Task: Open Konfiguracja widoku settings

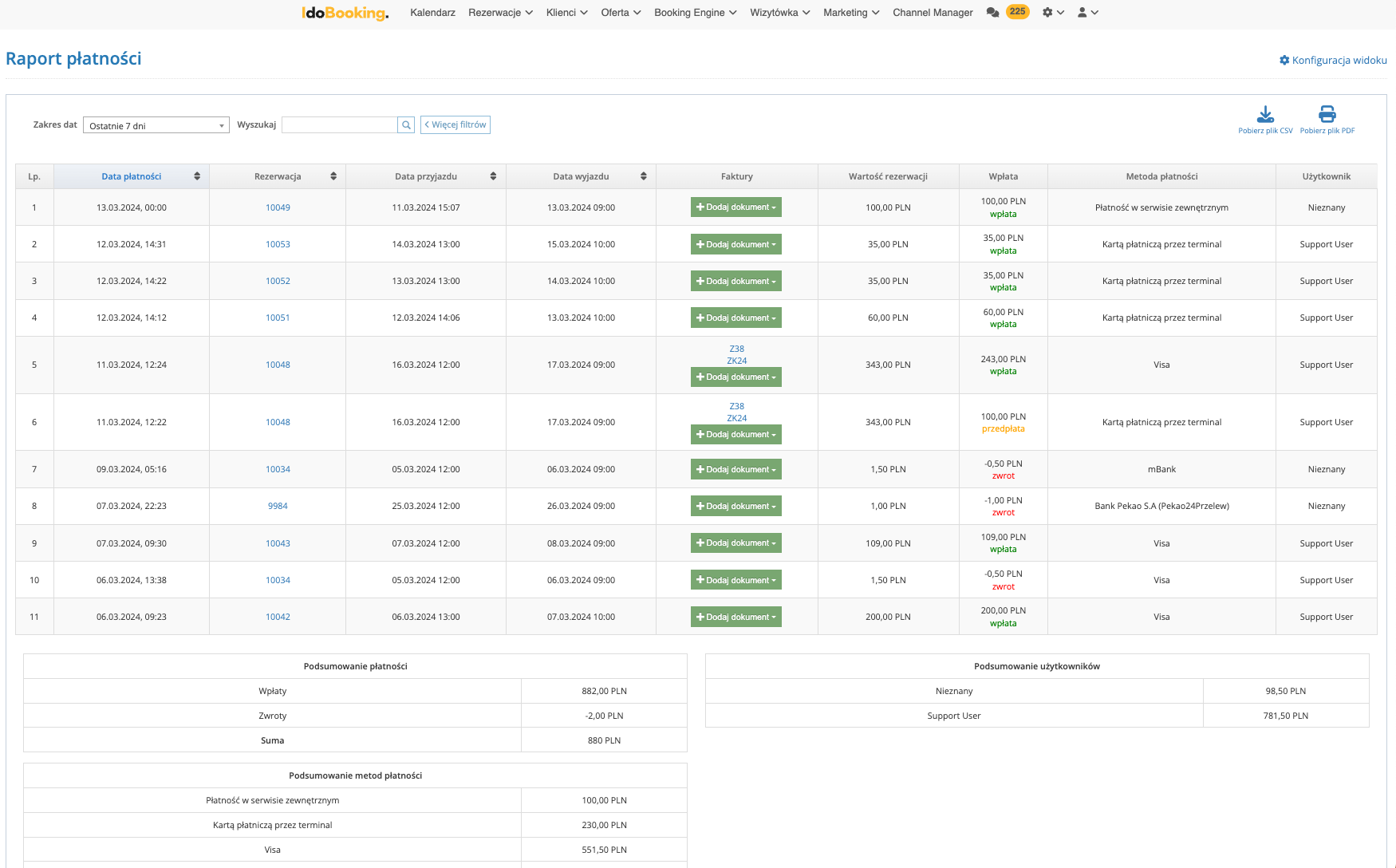Action: coord(1333,61)
